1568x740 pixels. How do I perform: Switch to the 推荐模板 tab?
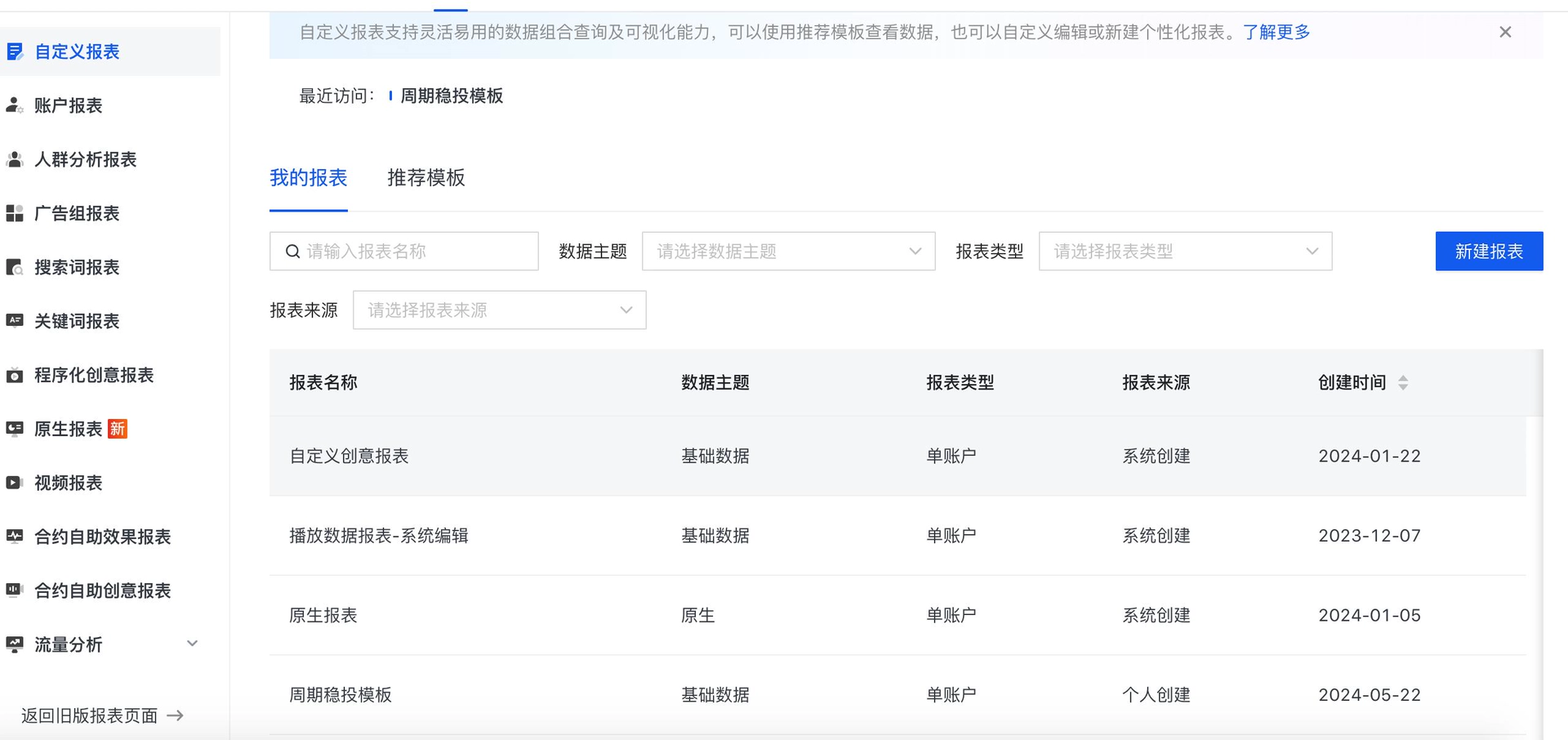[x=425, y=178]
